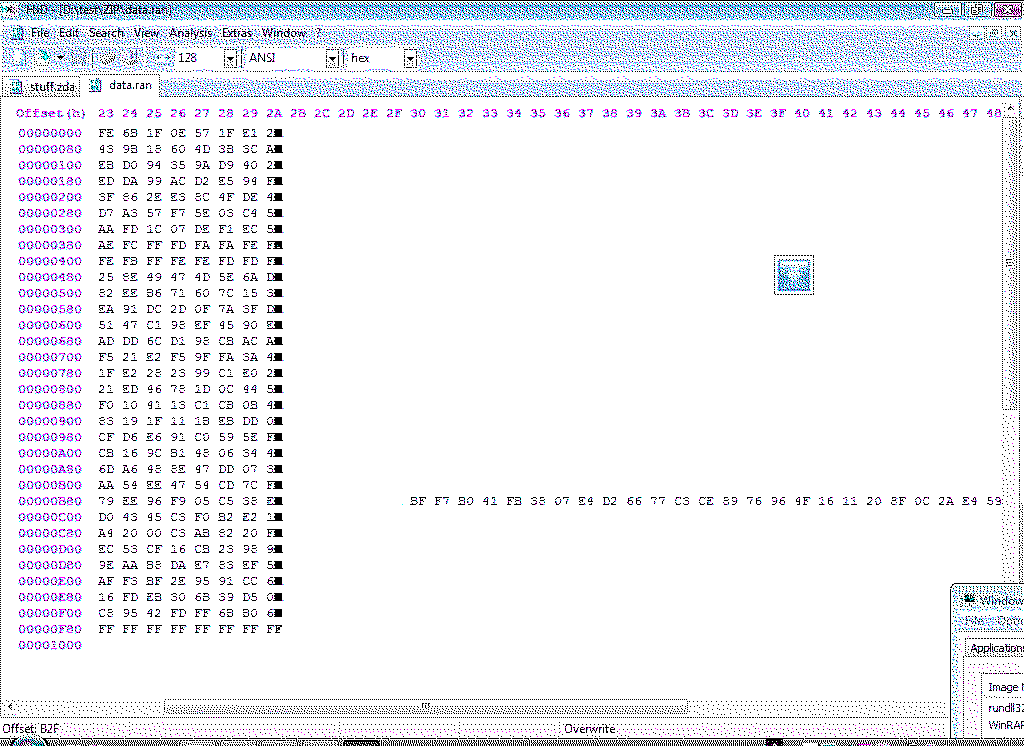The width and height of the screenshot is (1024, 746).
Task: Click the HxD title bar app icon
Action: coord(10,10)
